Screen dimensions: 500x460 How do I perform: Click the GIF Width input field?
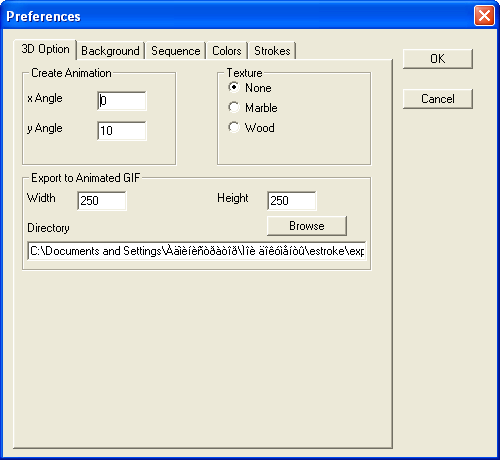tap(102, 201)
